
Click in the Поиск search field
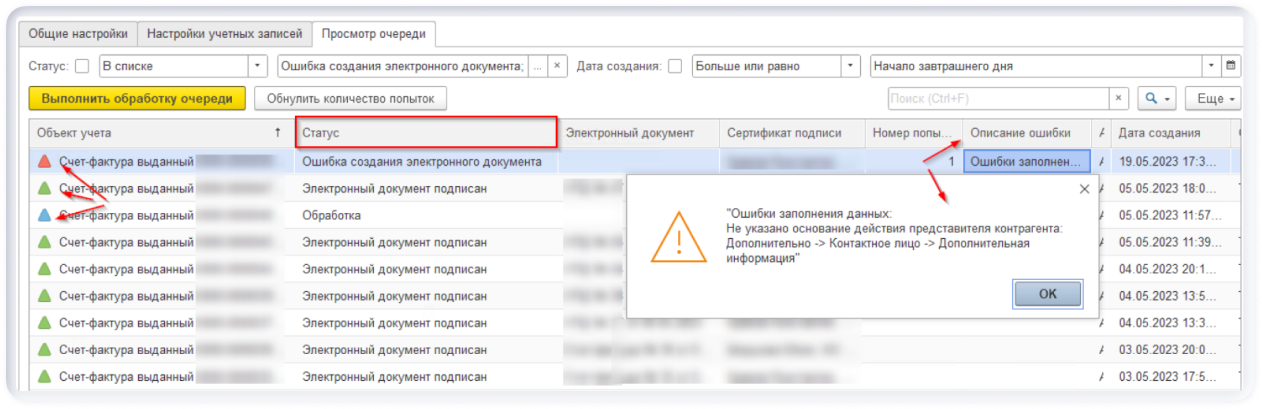coord(998,99)
